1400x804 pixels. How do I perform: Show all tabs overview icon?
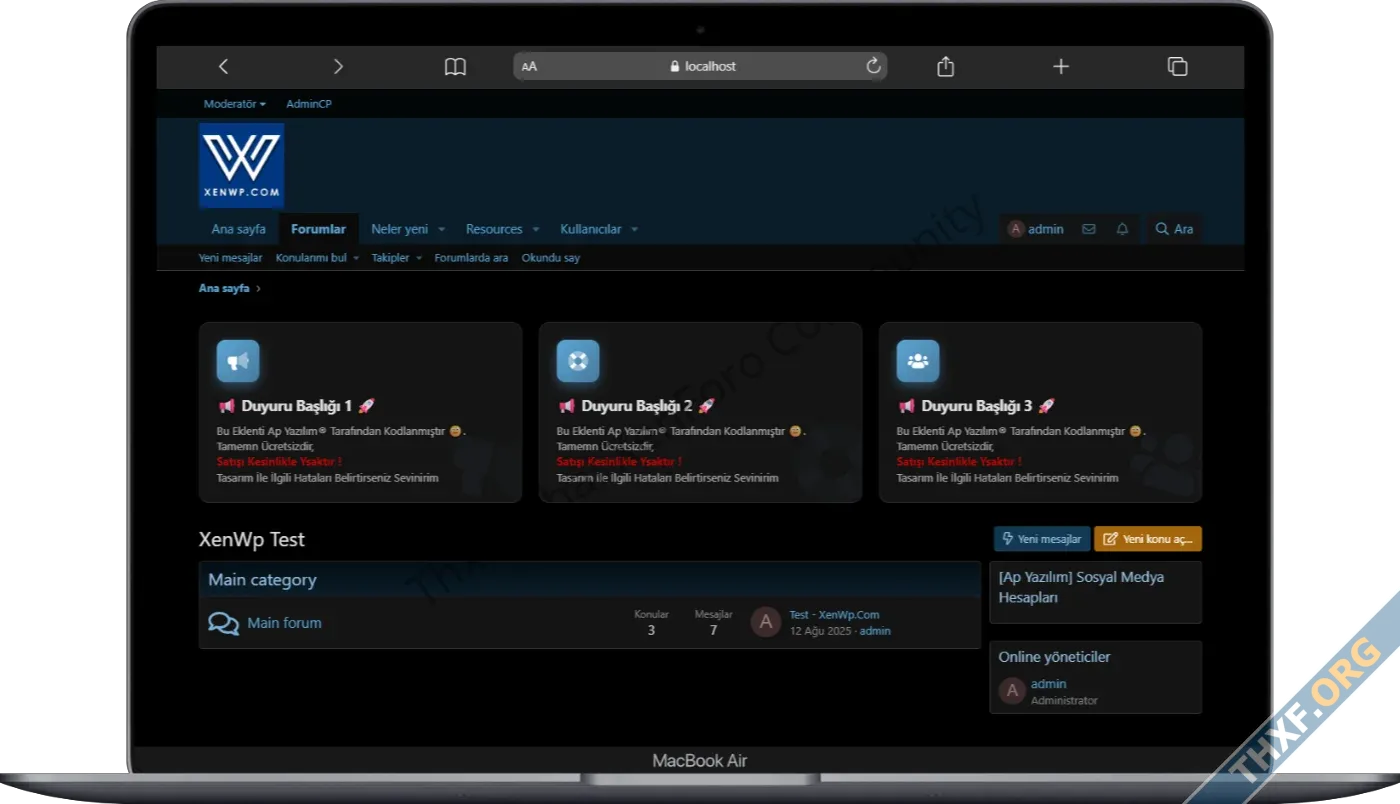(1177, 66)
